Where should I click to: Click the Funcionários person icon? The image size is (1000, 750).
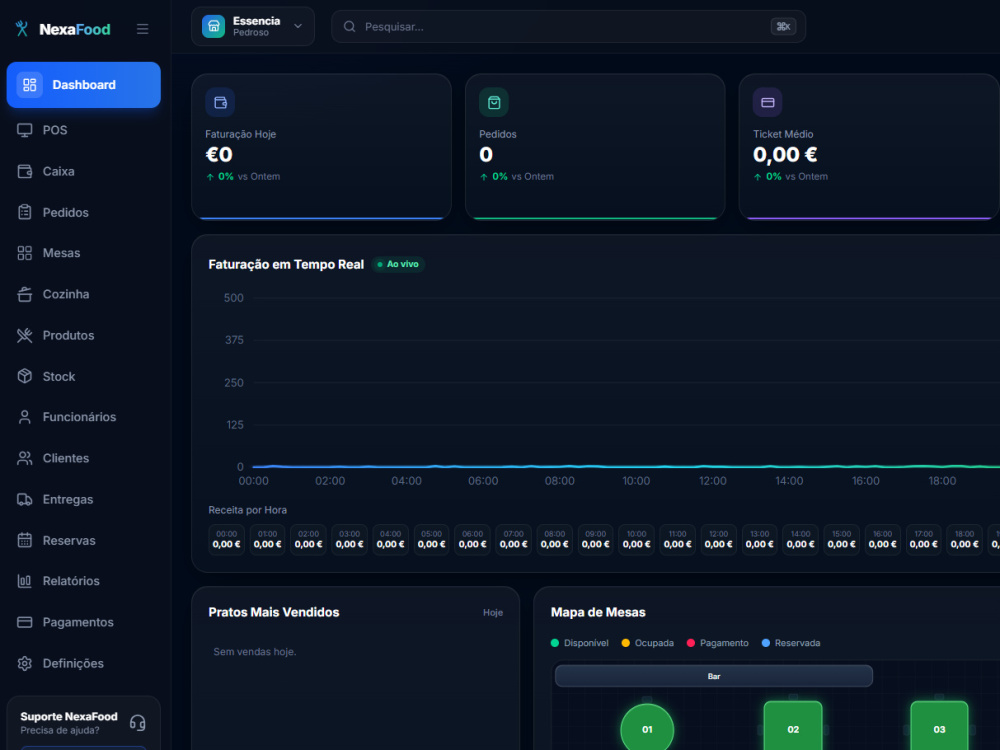coord(25,417)
